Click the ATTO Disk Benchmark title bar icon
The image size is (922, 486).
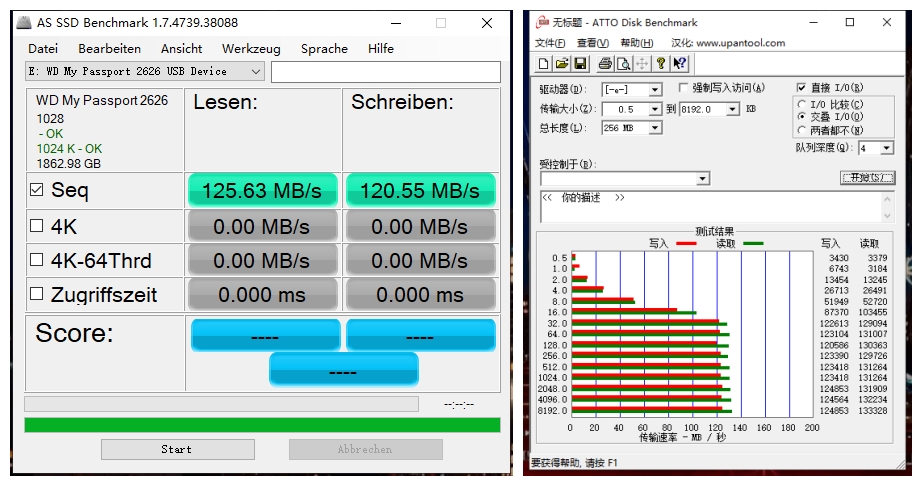(x=542, y=22)
